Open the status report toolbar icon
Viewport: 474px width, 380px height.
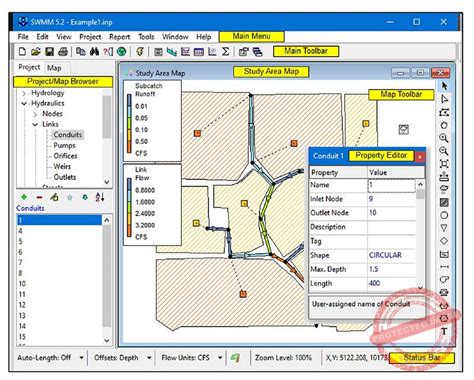(159, 52)
